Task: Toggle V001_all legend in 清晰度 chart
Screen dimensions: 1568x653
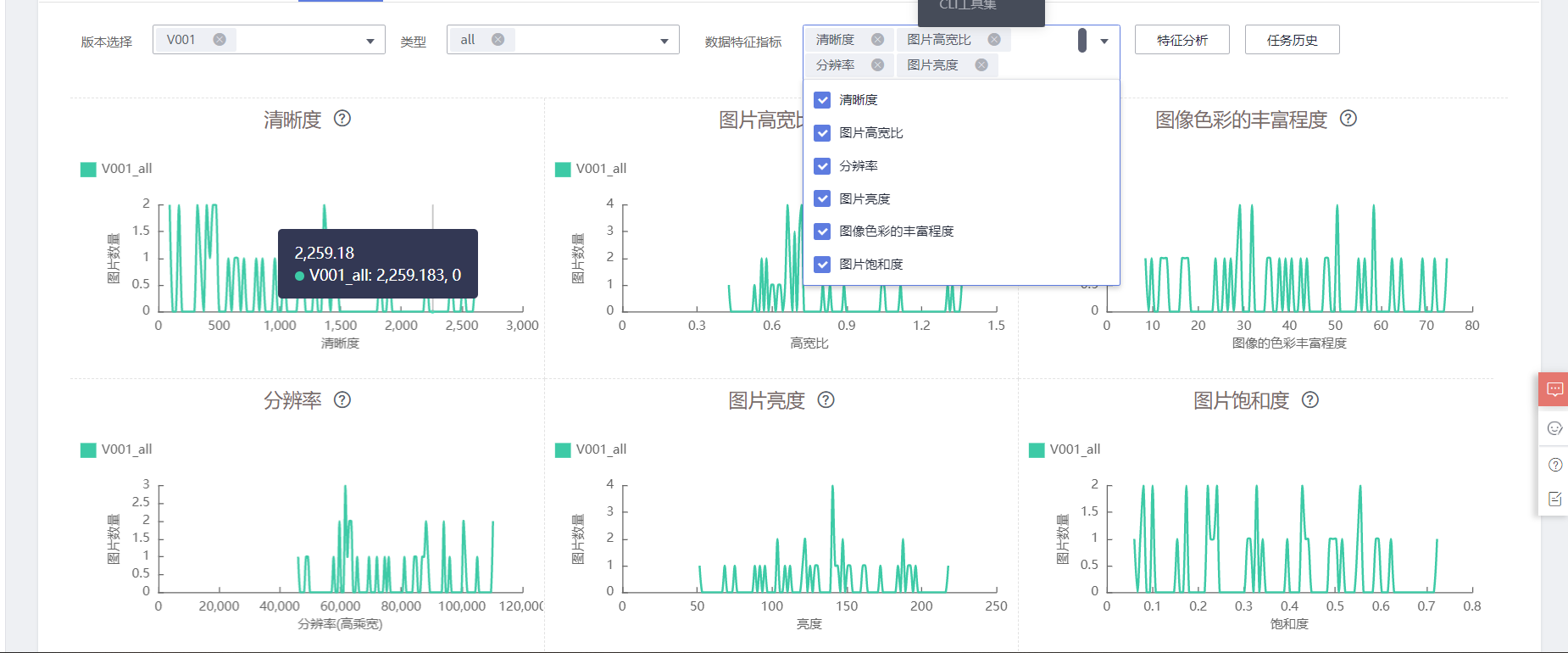Action: pos(116,169)
